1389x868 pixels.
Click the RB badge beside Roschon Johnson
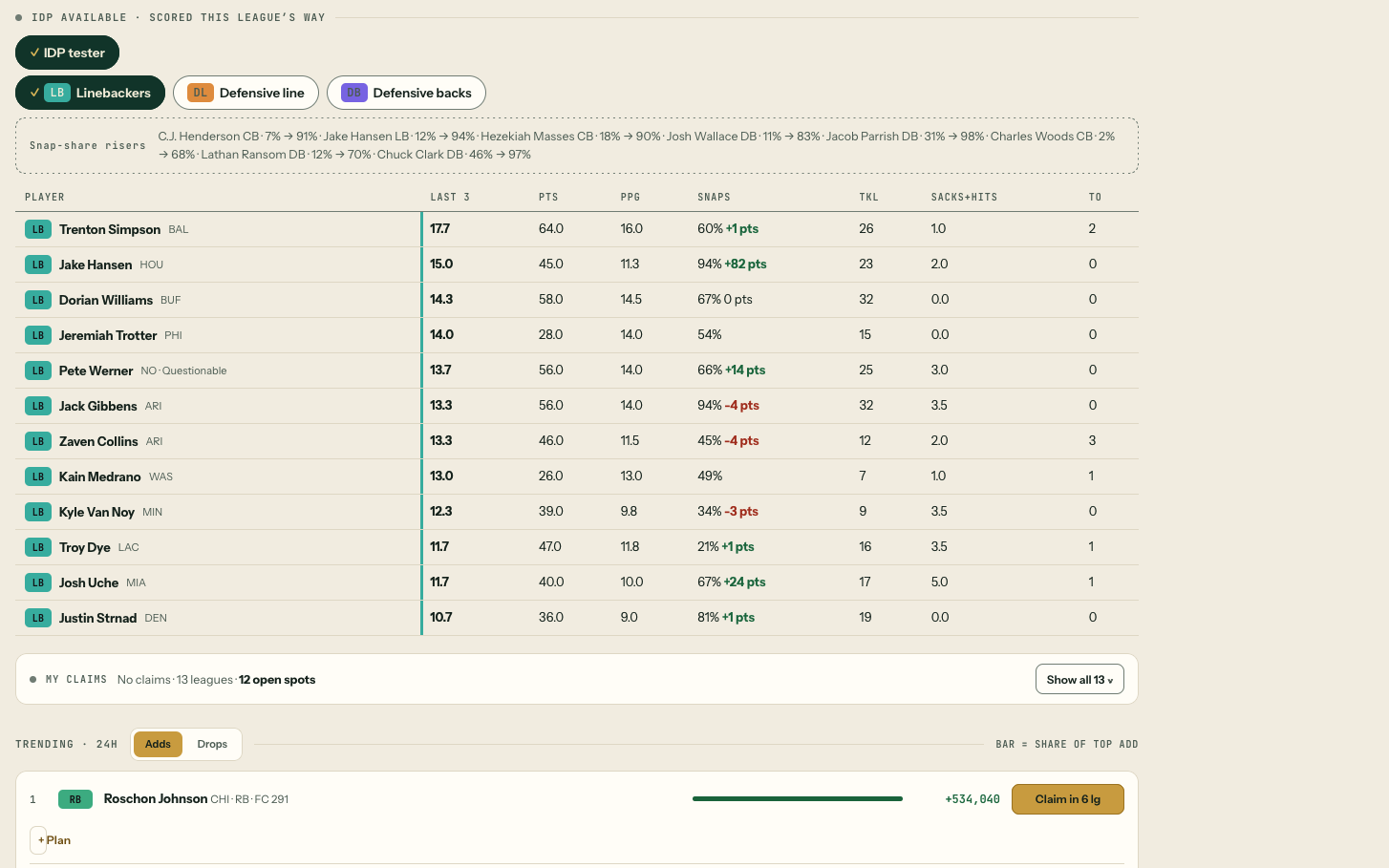75,799
